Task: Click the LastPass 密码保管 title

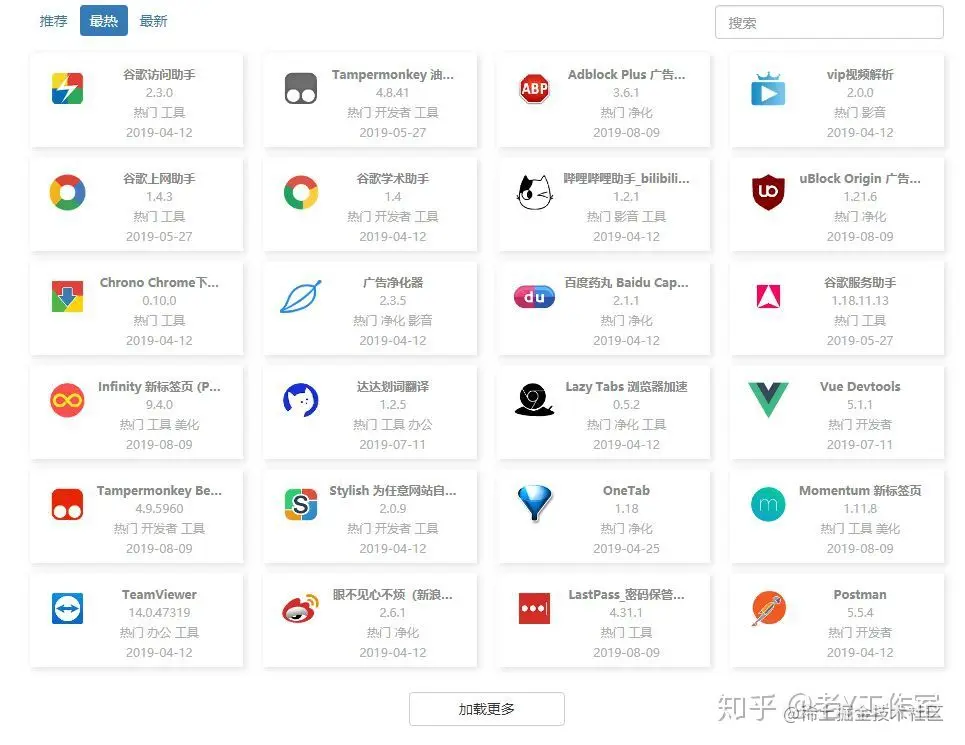Action: tap(626, 594)
